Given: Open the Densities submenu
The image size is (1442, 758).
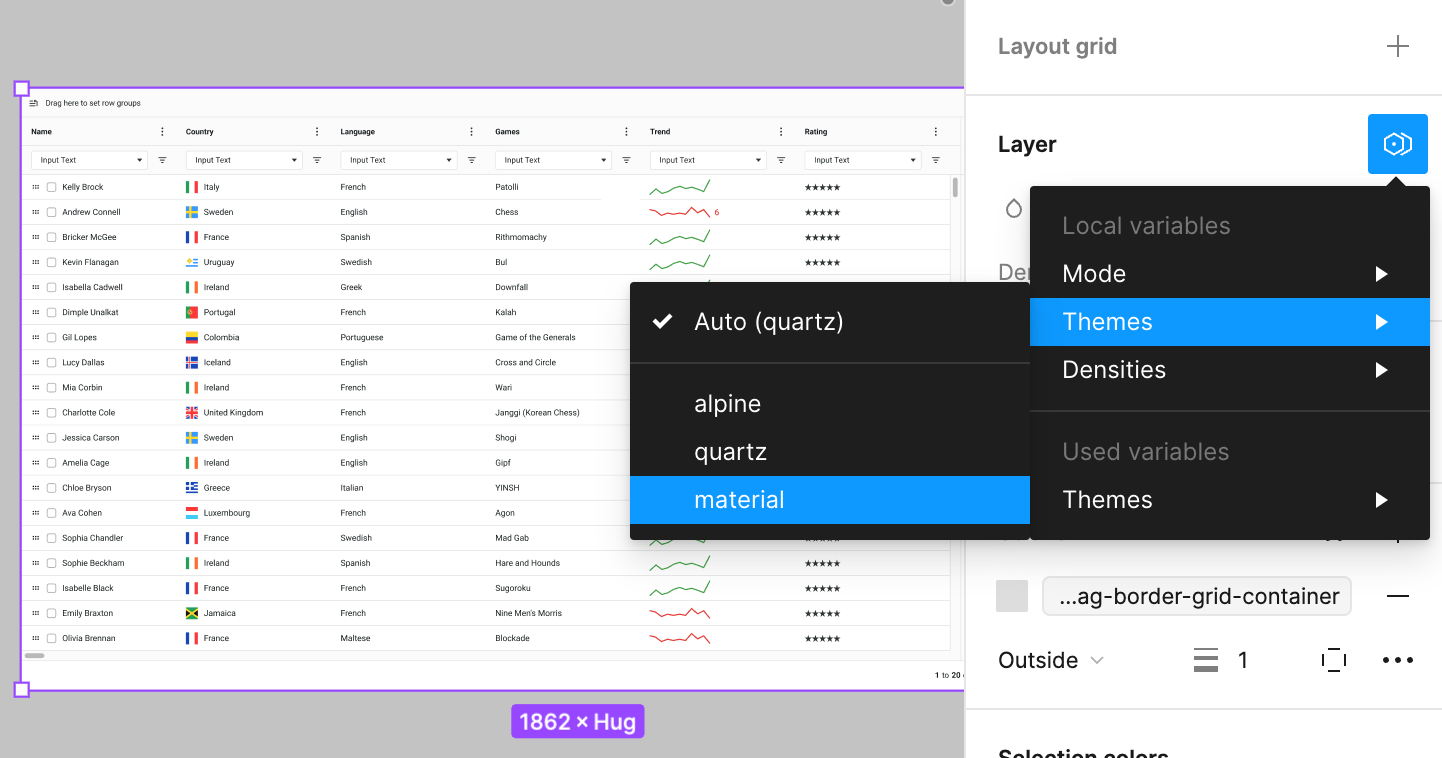Looking at the screenshot, I should tap(1230, 370).
